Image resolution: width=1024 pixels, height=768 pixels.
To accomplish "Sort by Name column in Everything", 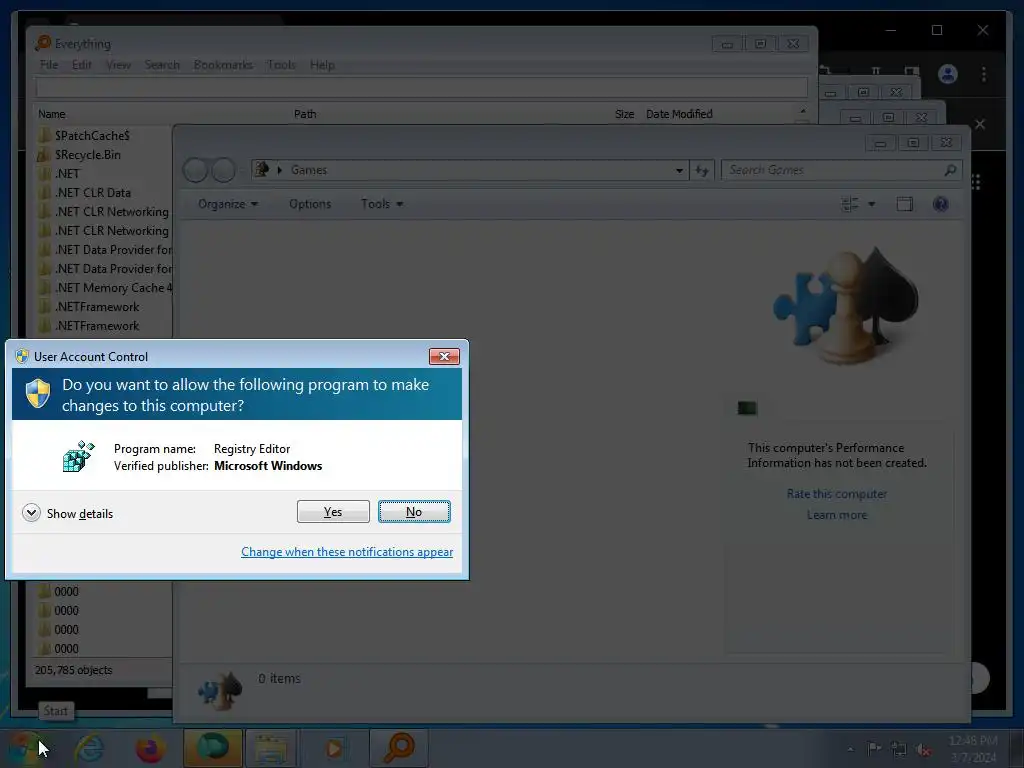I will [52, 114].
